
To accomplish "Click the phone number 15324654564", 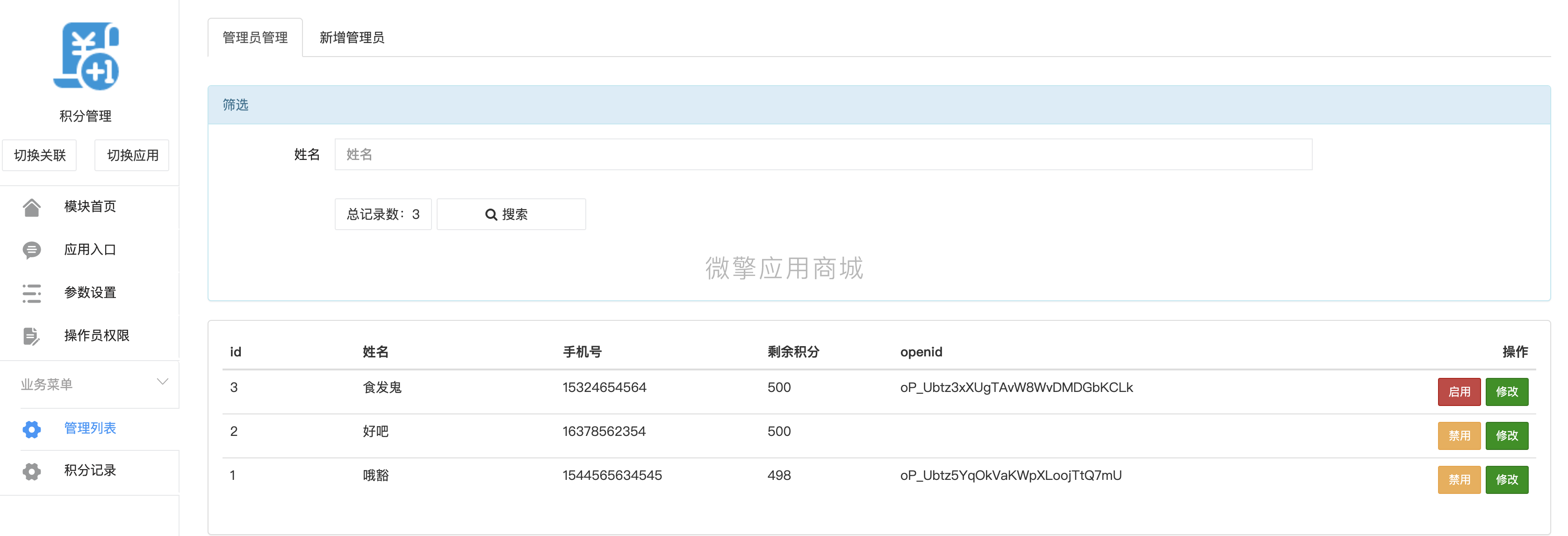I will click(x=604, y=387).
